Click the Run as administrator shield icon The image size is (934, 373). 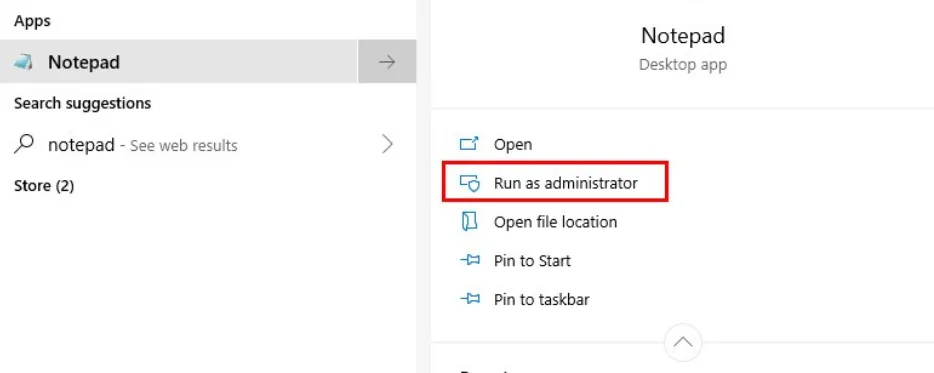[x=469, y=183]
